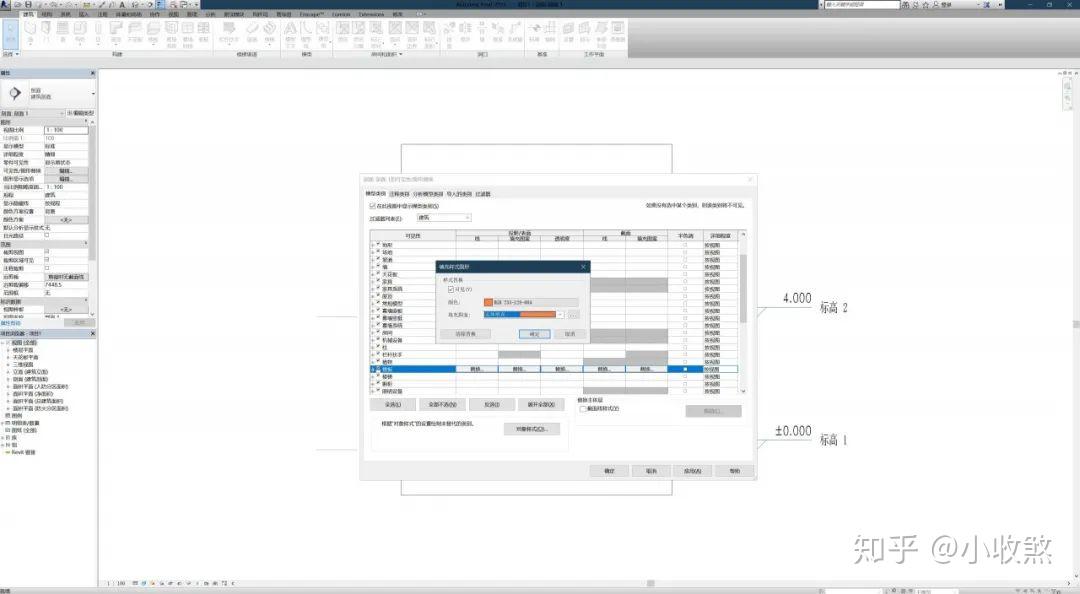Click 确定 in the fill pattern dialog
This screenshot has width=1080, height=594.
point(534,334)
